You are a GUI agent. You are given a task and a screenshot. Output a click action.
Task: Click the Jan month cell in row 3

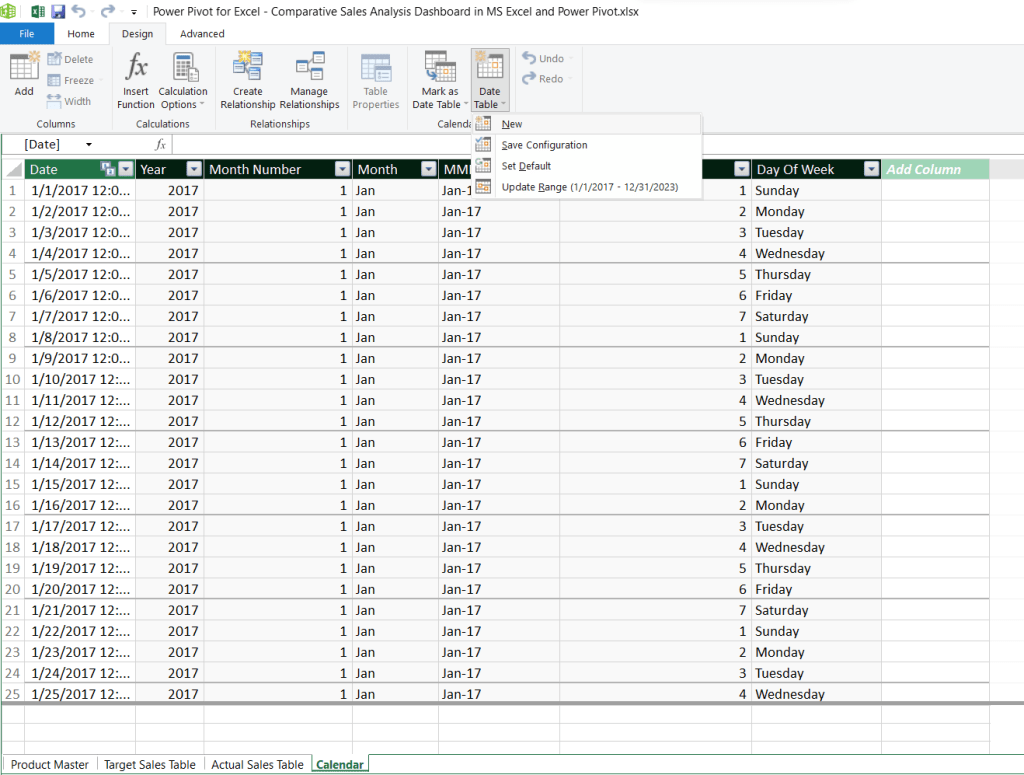click(395, 232)
